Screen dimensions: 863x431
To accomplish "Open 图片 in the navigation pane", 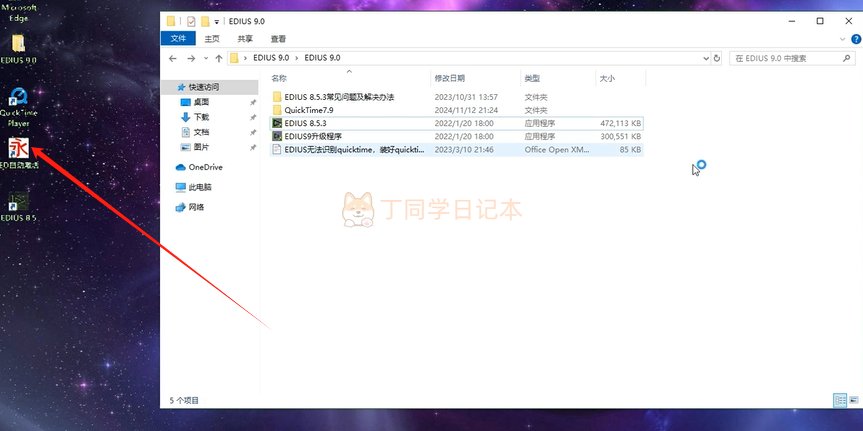I will pos(201,148).
